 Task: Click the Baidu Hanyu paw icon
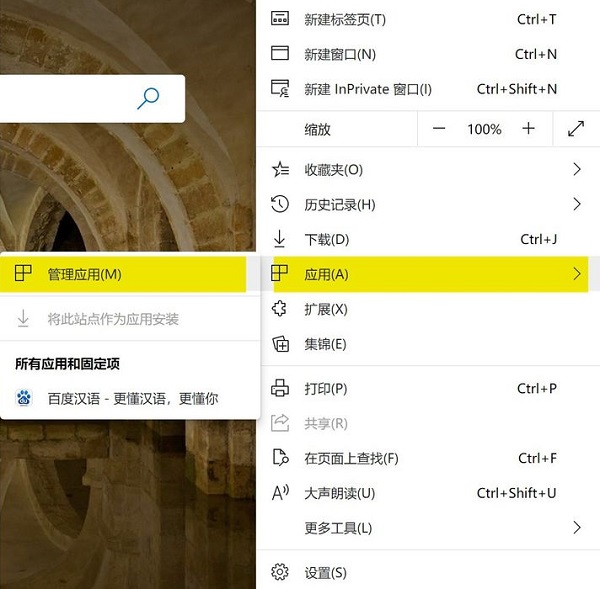click(24, 398)
